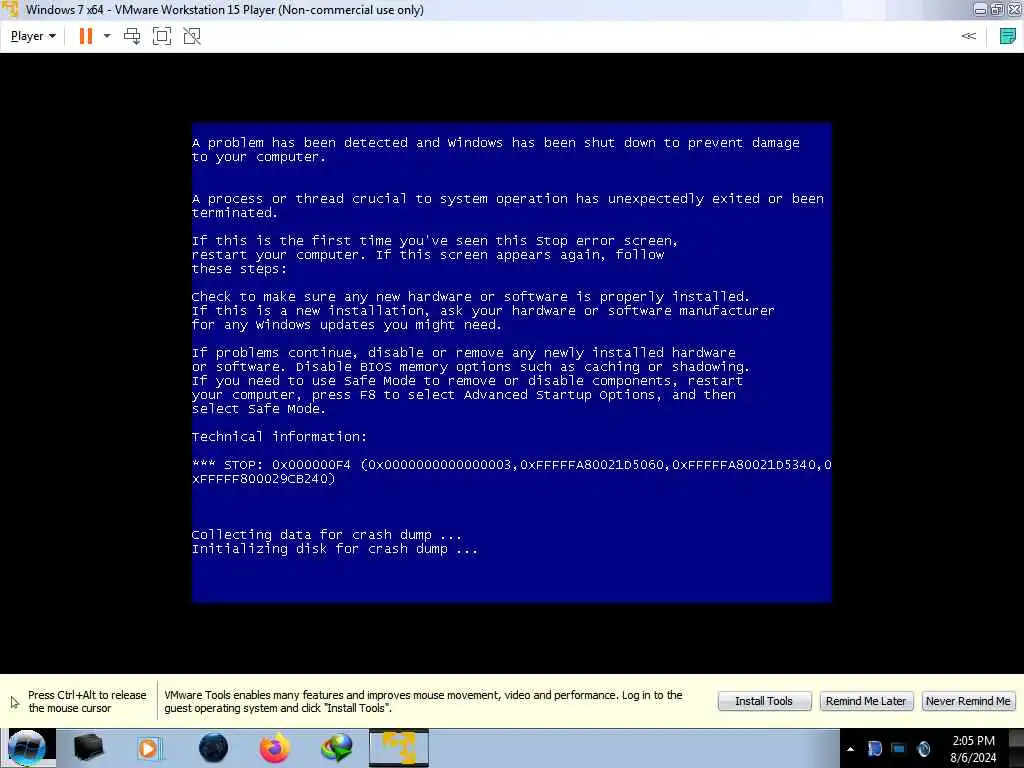This screenshot has width=1024, height=768.
Task: Click the mouse cursor icon in the hint bar
Action: pos(14,702)
